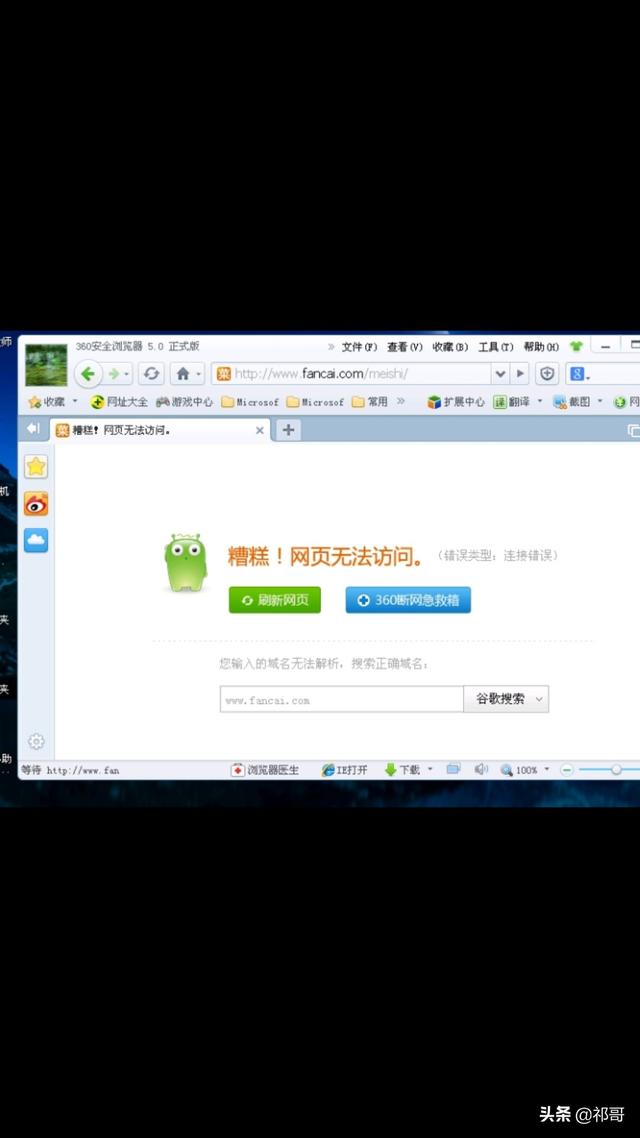
Task: Open the 查看(V) menu
Action: coord(404,347)
